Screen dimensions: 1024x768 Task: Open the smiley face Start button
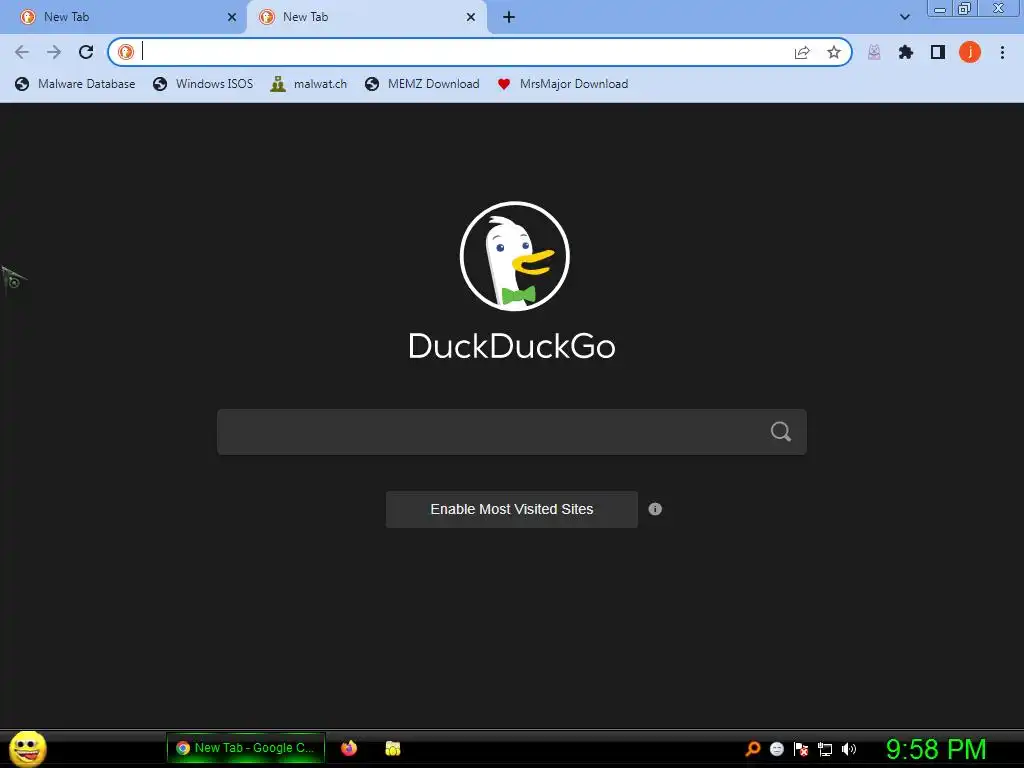[27, 748]
